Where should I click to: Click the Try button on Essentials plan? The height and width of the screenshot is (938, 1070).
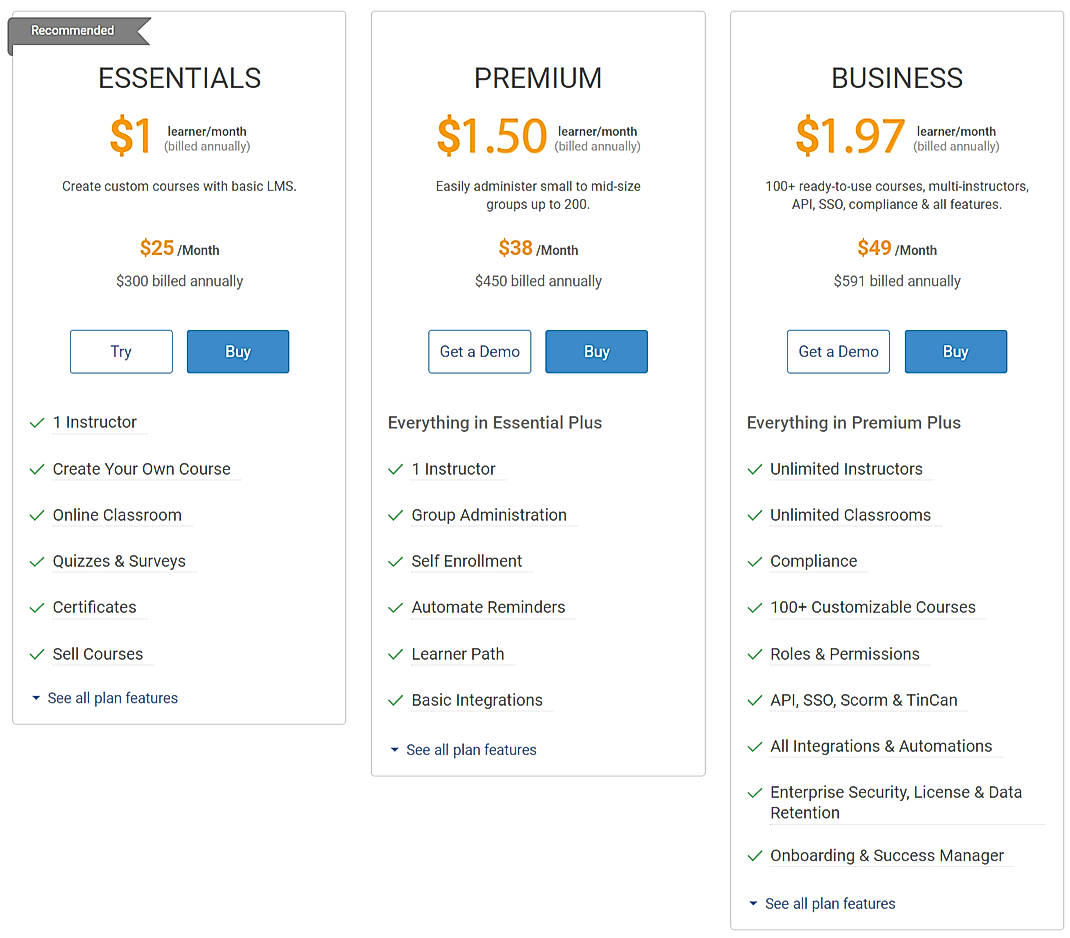click(121, 351)
